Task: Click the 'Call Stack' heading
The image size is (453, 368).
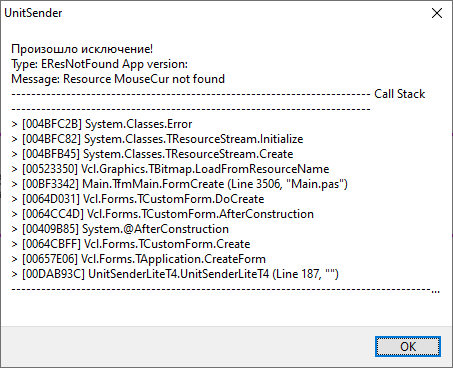Action: [x=399, y=94]
